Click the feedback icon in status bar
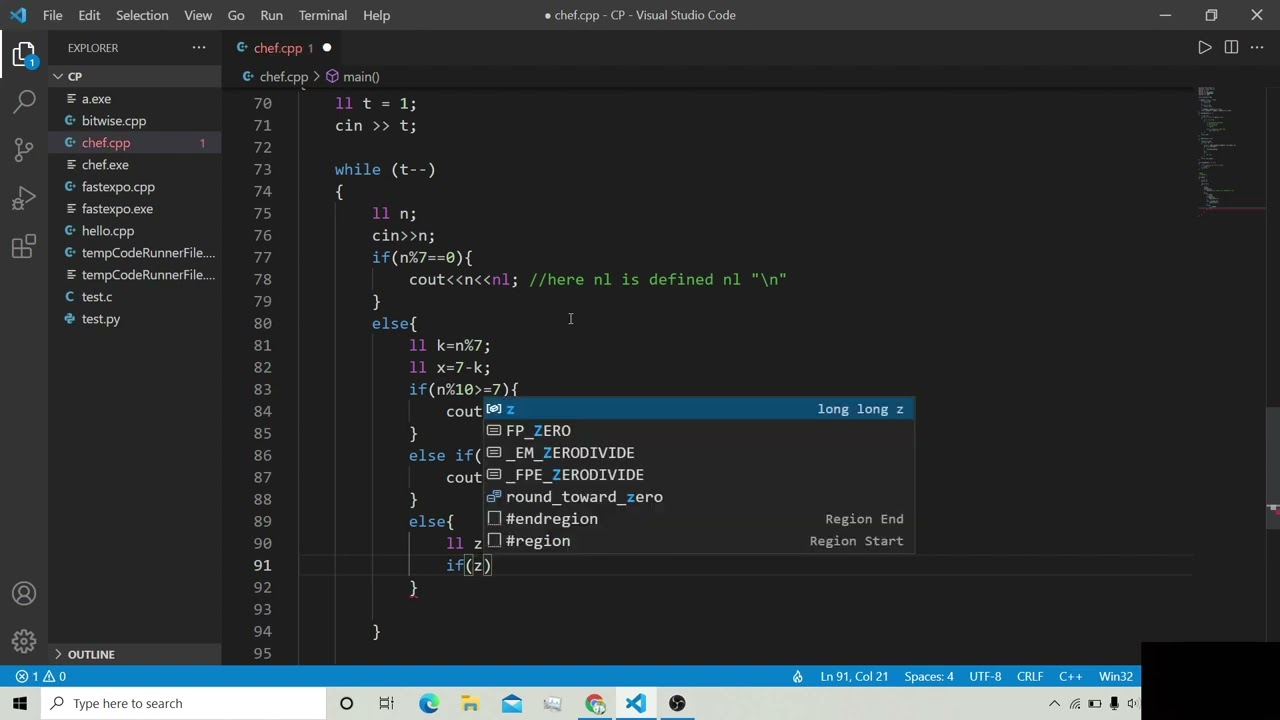Image resolution: width=1280 pixels, height=720 pixels. (x=798, y=677)
